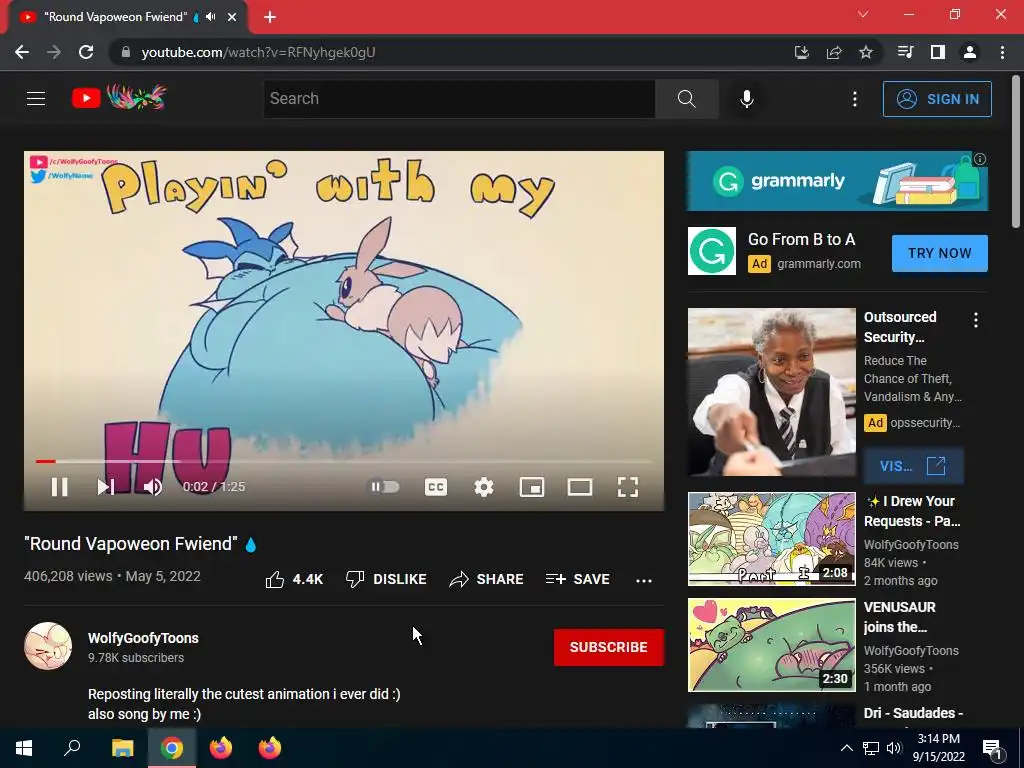
Task: Like the video with 4.4K likes
Action: click(294, 579)
